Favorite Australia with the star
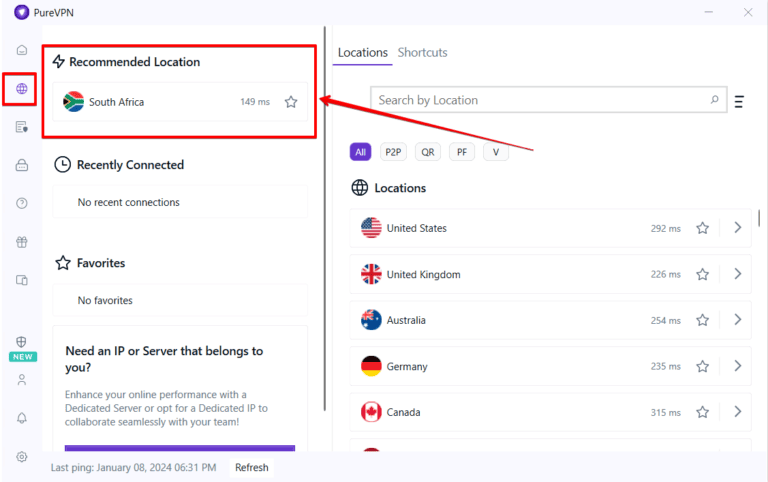This screenshot has height=482, width=768. tap(702, 320)
